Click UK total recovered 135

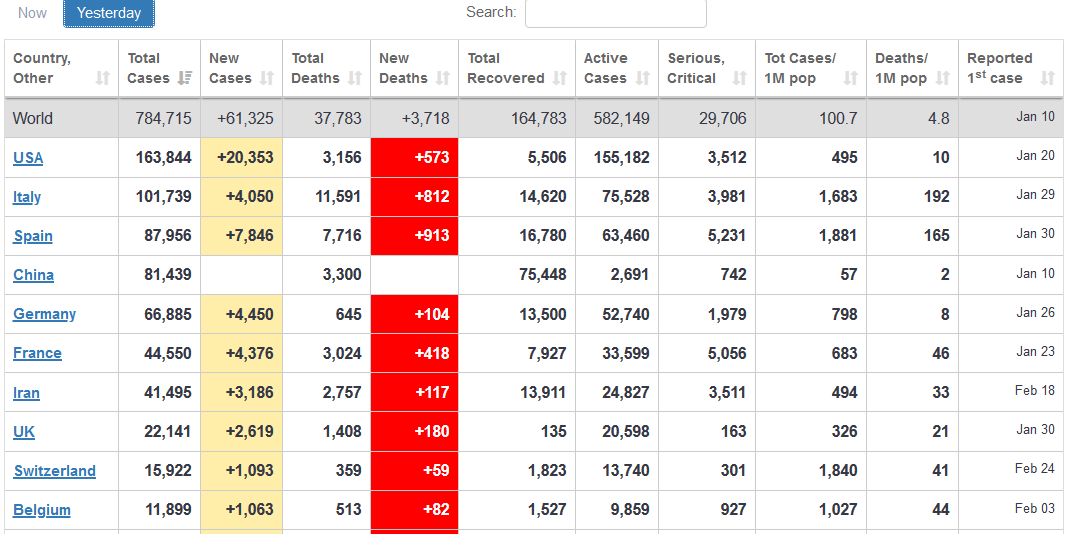[x=552, y=432]
